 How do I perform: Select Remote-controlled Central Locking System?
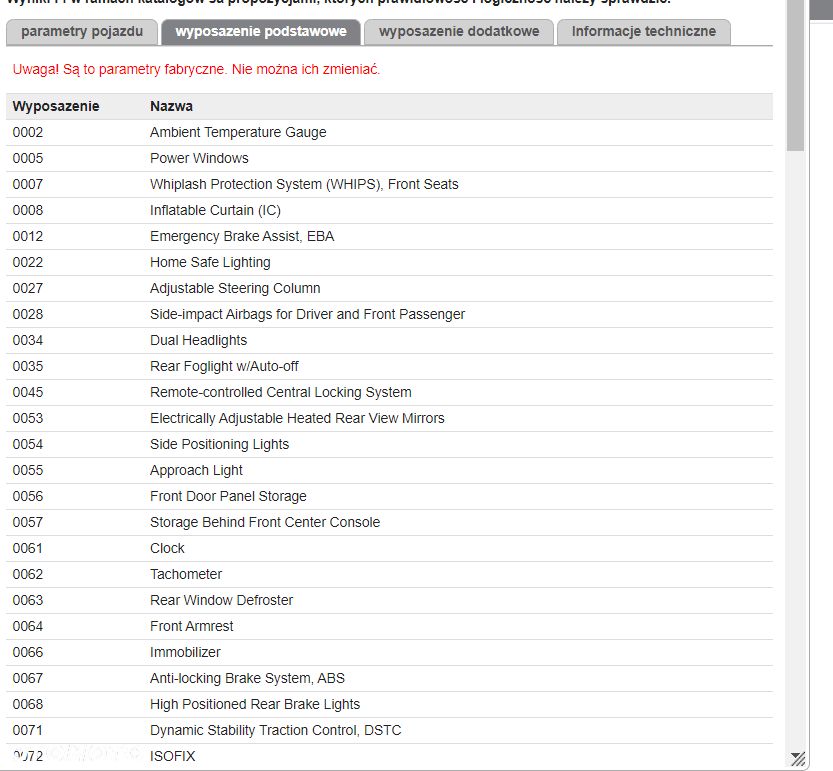tap(280, 393)
